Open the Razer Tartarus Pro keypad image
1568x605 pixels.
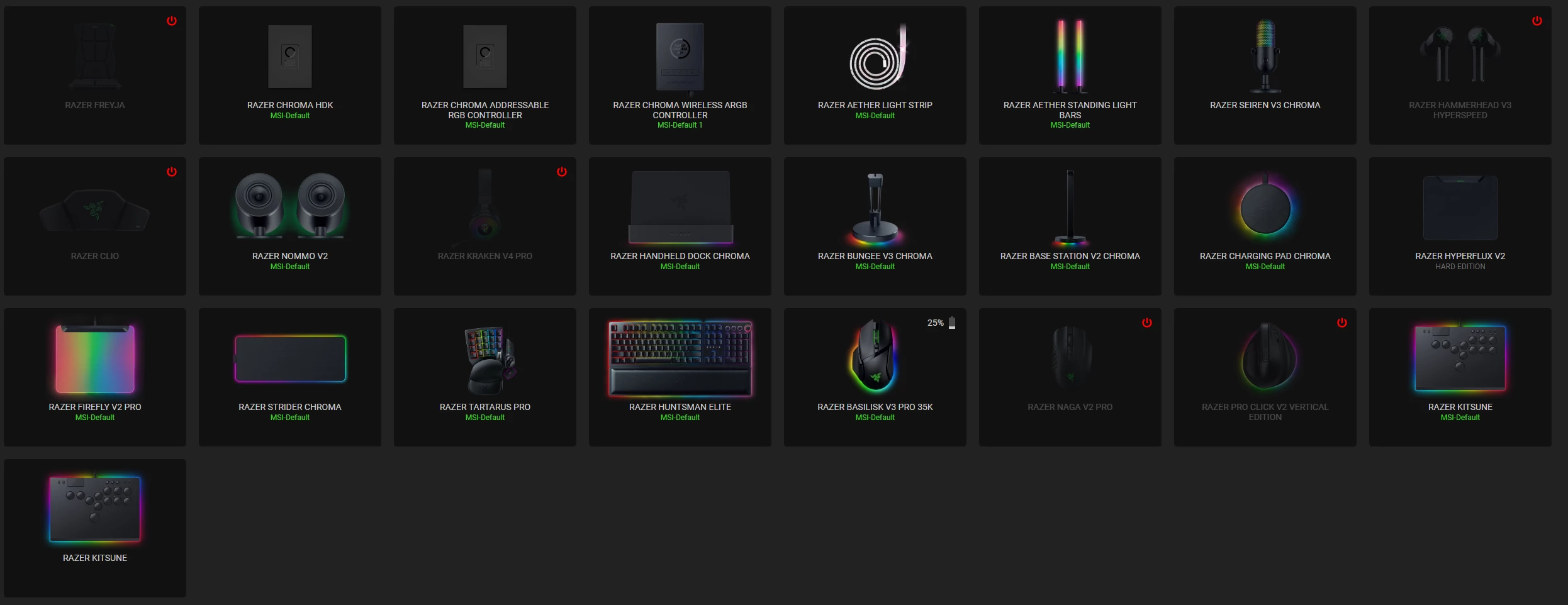[491, 360]
